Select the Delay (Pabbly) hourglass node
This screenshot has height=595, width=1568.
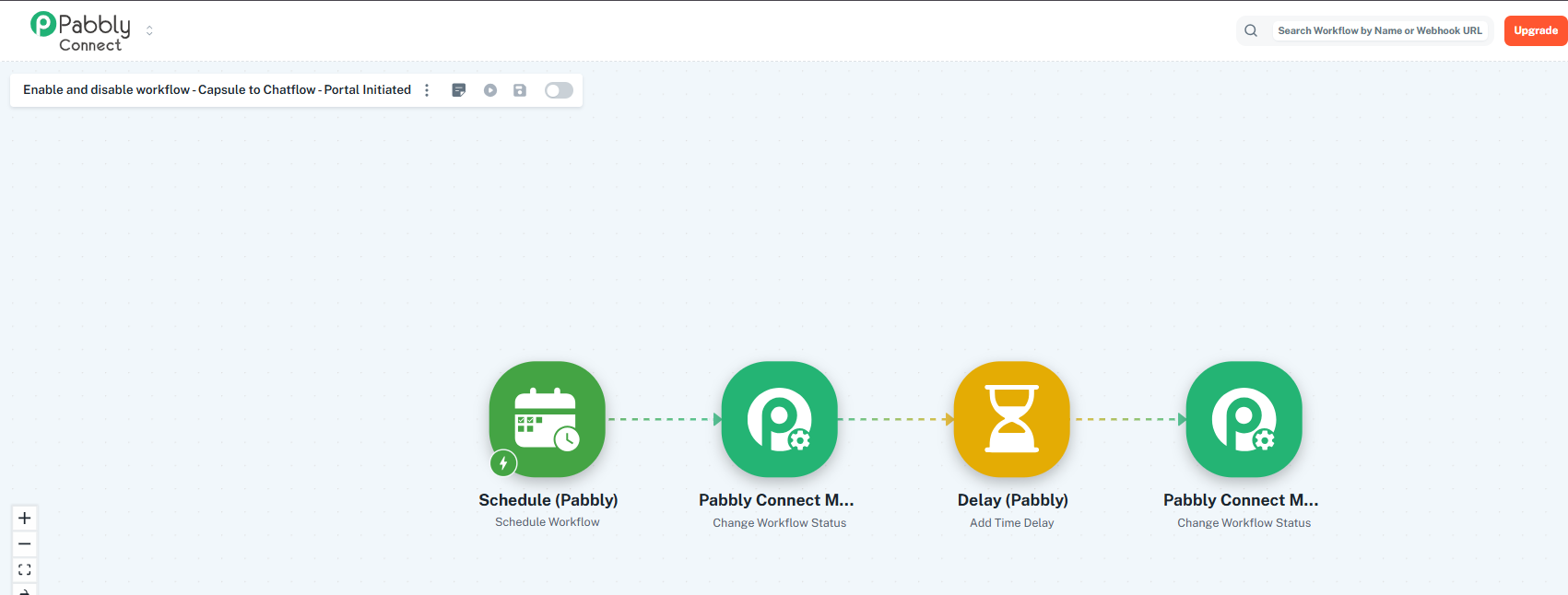[x=1012, y=419]
